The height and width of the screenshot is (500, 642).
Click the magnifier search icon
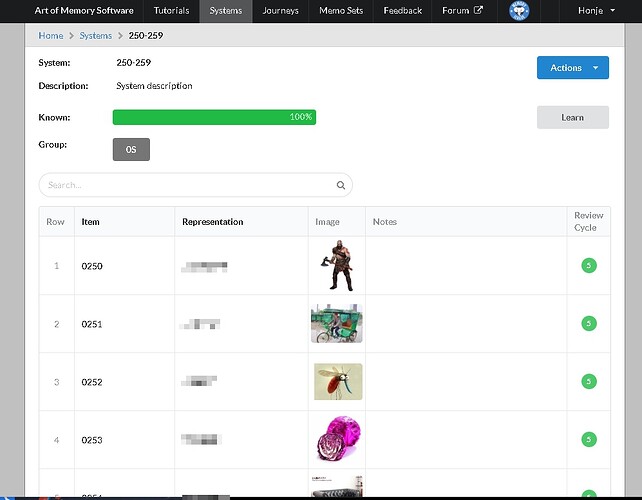[341, 185]
